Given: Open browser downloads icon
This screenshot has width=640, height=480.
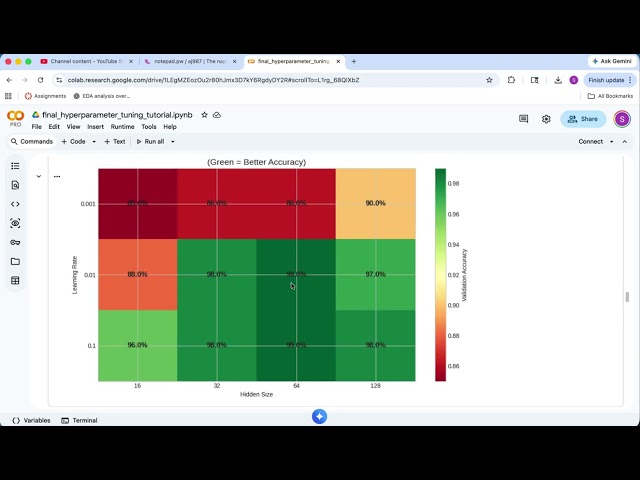Looking at the screenshot, I should pyautogui.click(x=558, y=80).
